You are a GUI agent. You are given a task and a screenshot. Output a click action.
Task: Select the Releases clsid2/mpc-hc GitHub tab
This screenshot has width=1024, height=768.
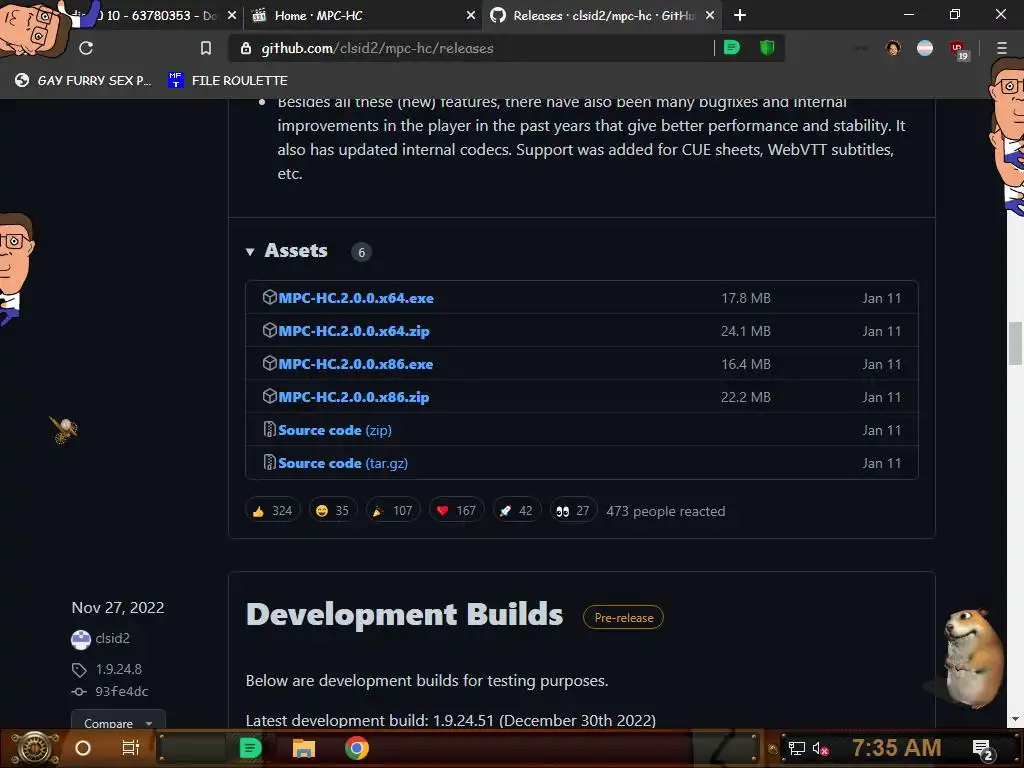(x=602, y=15)
